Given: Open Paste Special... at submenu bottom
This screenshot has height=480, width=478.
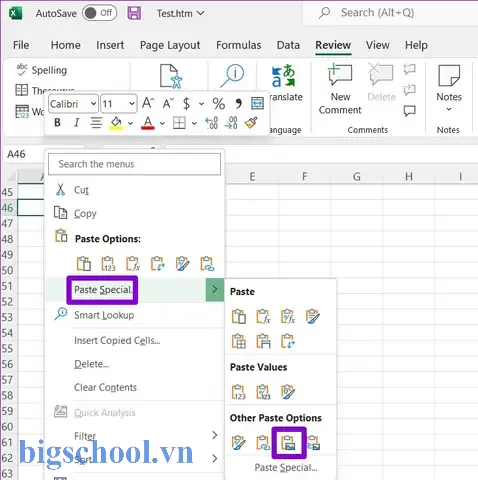Looking at the screenshot, I should (x=286, y=467).
